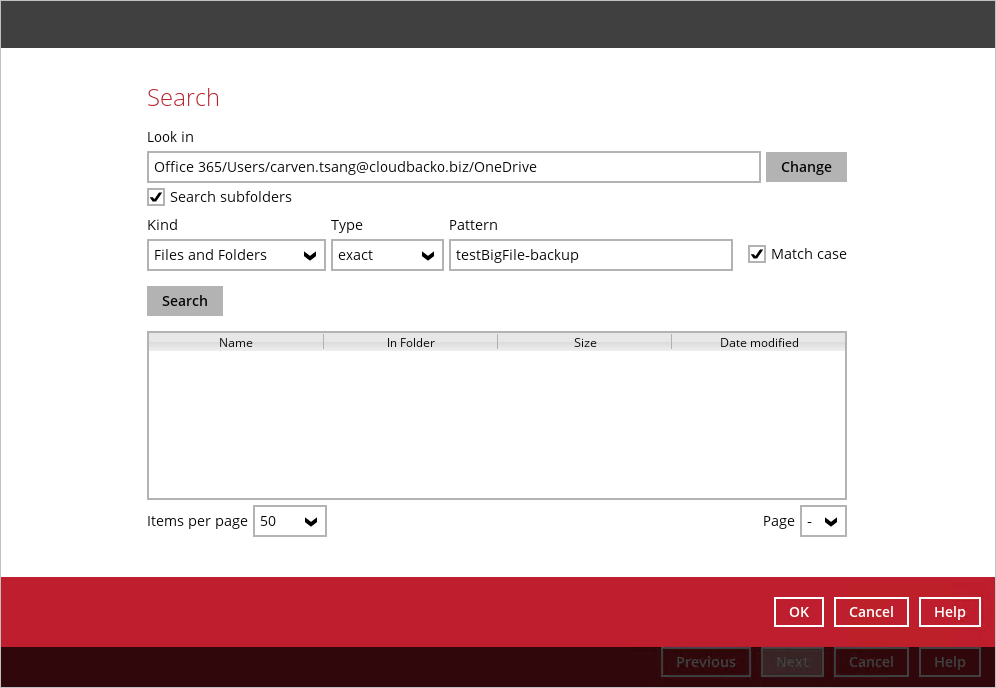Open Help from the red footer bar
Screen dimensions: 996x688
click(950, 612)
